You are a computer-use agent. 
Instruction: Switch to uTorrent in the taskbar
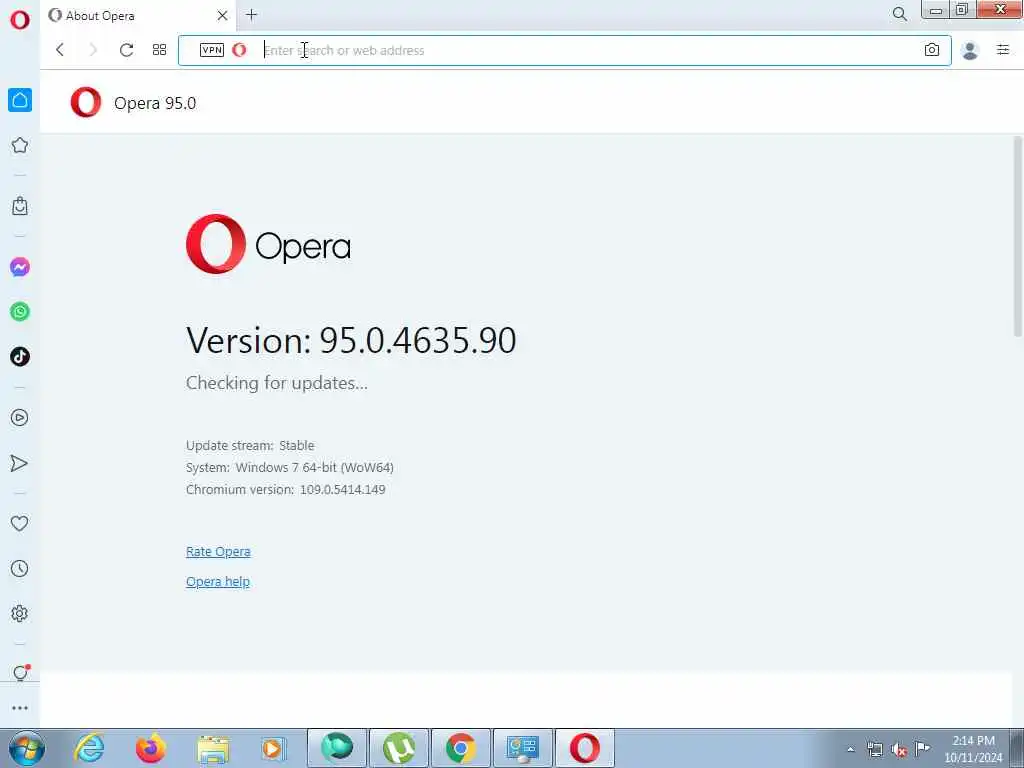point(399,748)
